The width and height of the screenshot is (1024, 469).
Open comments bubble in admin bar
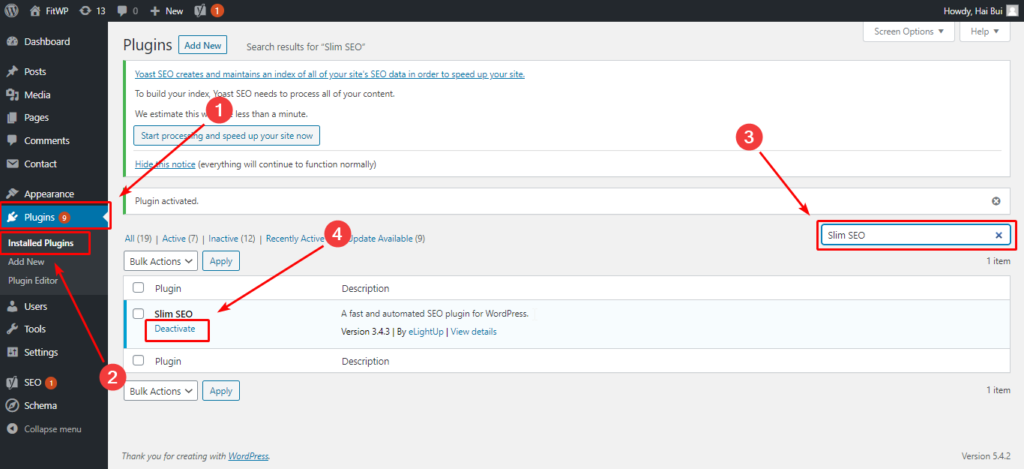[128, 10]
